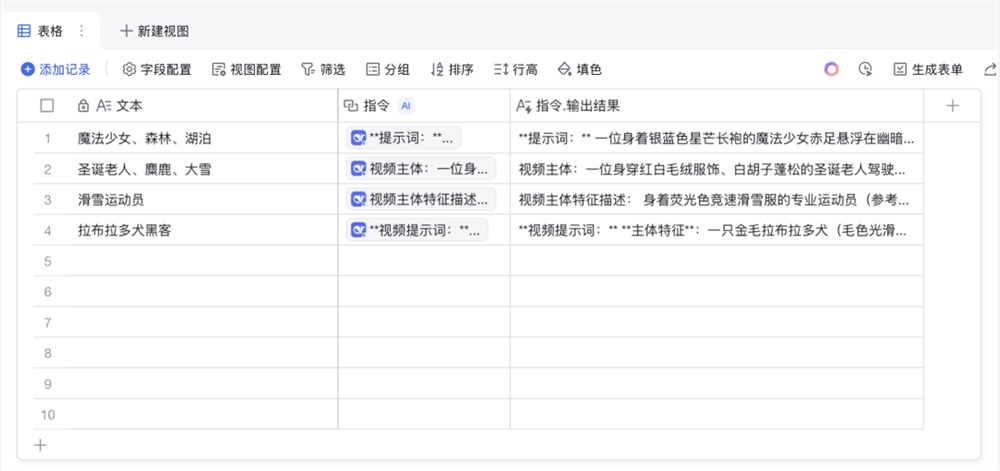The image size is (1000, 471).
Task: Select empty row number 10
Action: click(x=48, y=415)
